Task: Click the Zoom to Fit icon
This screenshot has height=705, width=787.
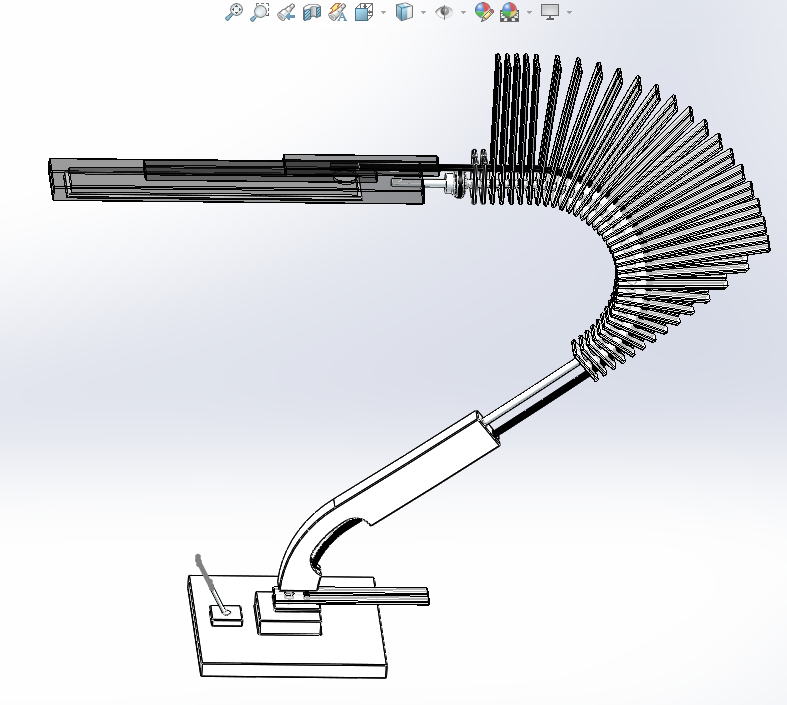Action: [x=233, y=12]
